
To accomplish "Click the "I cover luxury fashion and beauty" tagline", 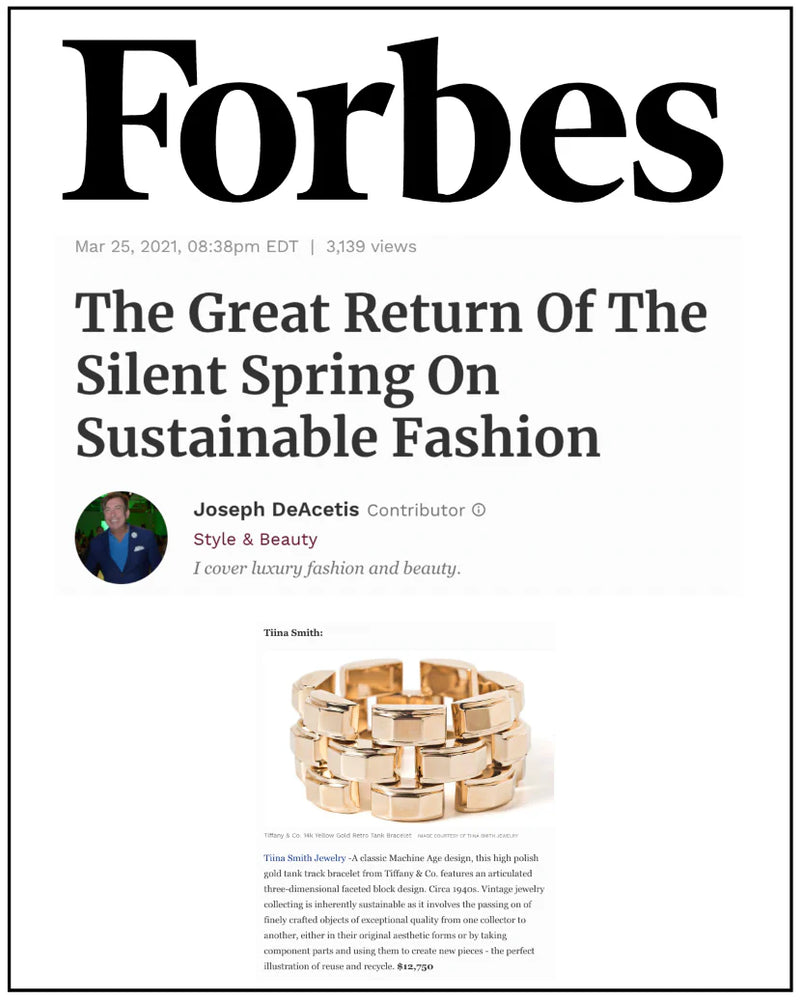I will (327, 569).
